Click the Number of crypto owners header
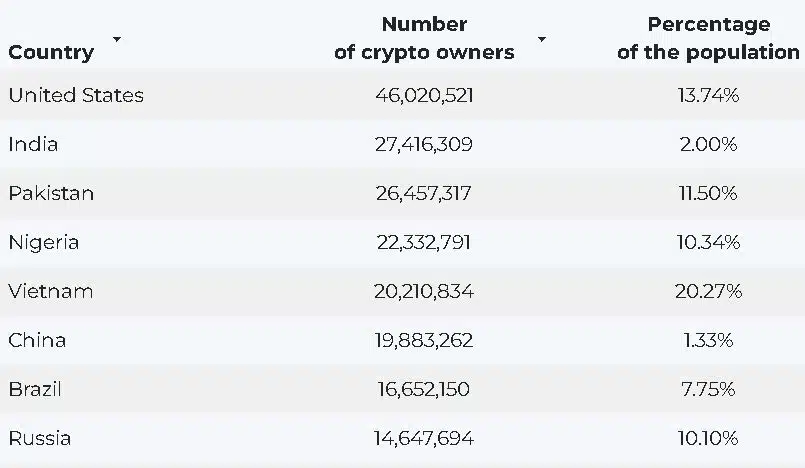The width and height of the screenshot is (805, 468). coord(424,38)
